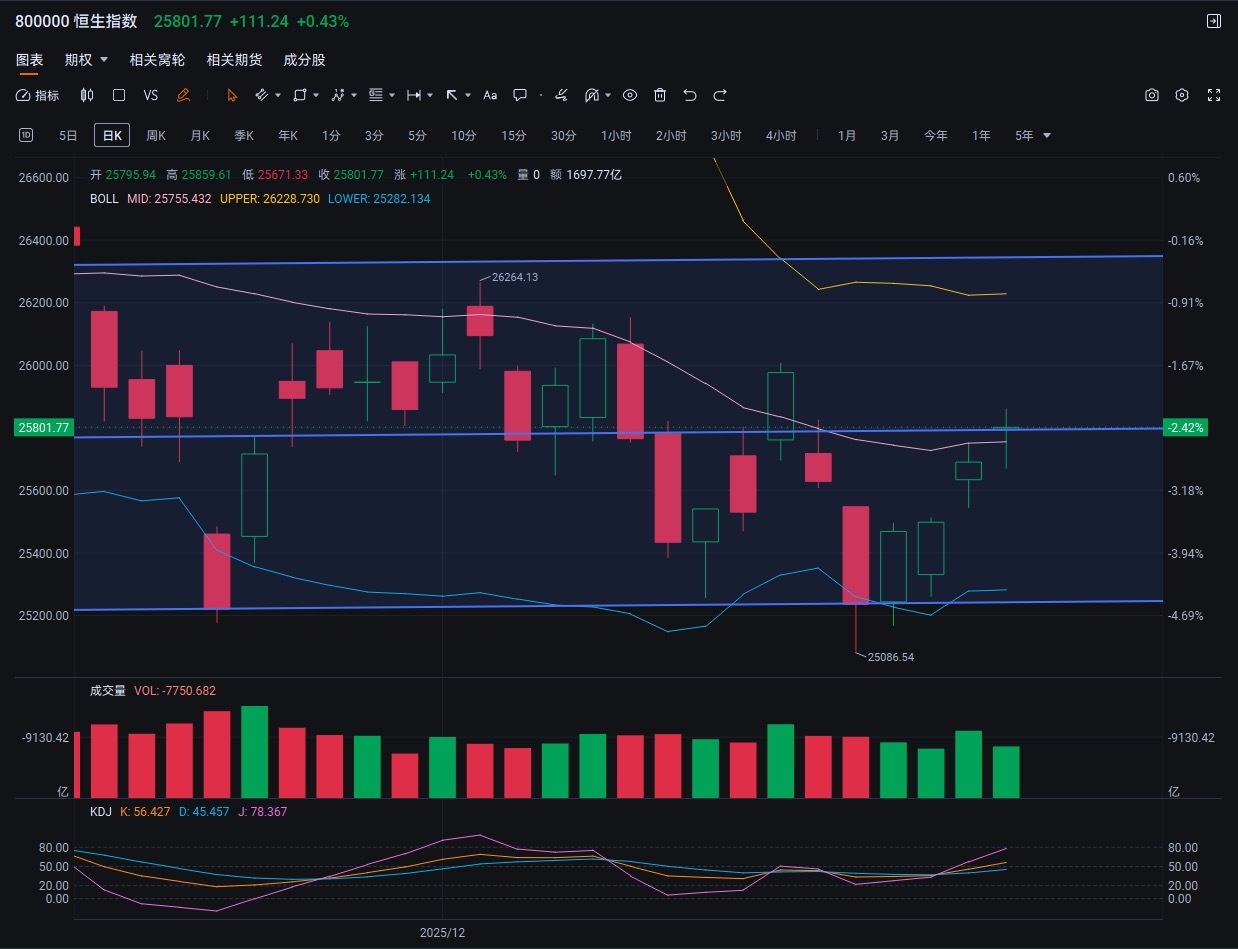
Task: Click the 成交量 volume label
Action: click(108, 690)
